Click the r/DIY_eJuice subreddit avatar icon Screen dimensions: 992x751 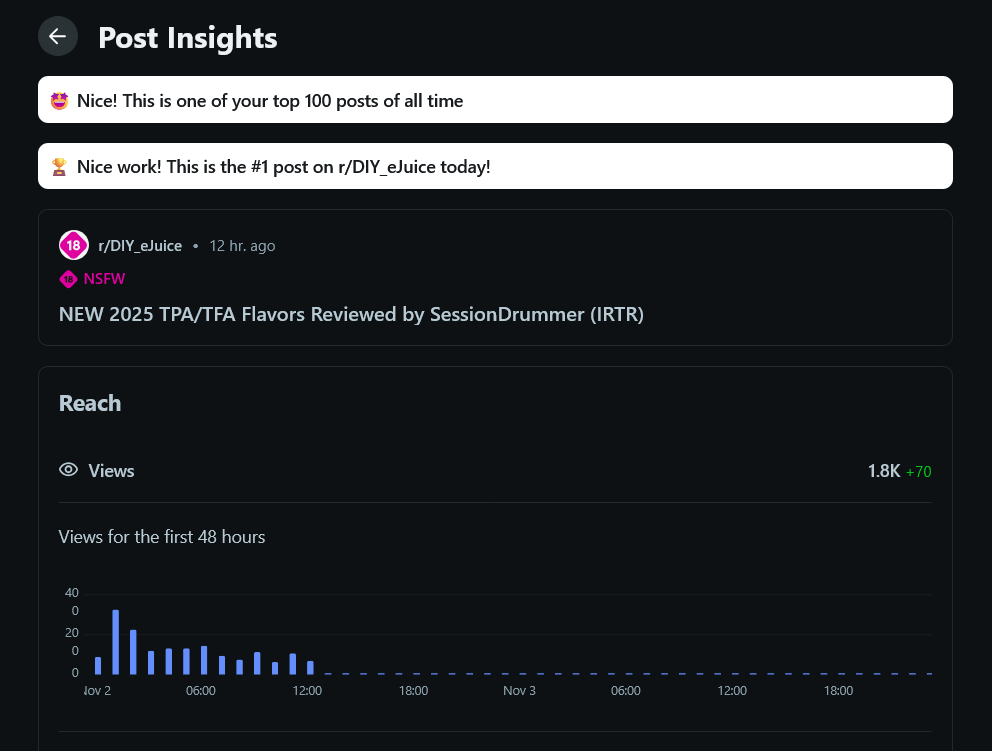pyautogui.click(x=73, y=245)
